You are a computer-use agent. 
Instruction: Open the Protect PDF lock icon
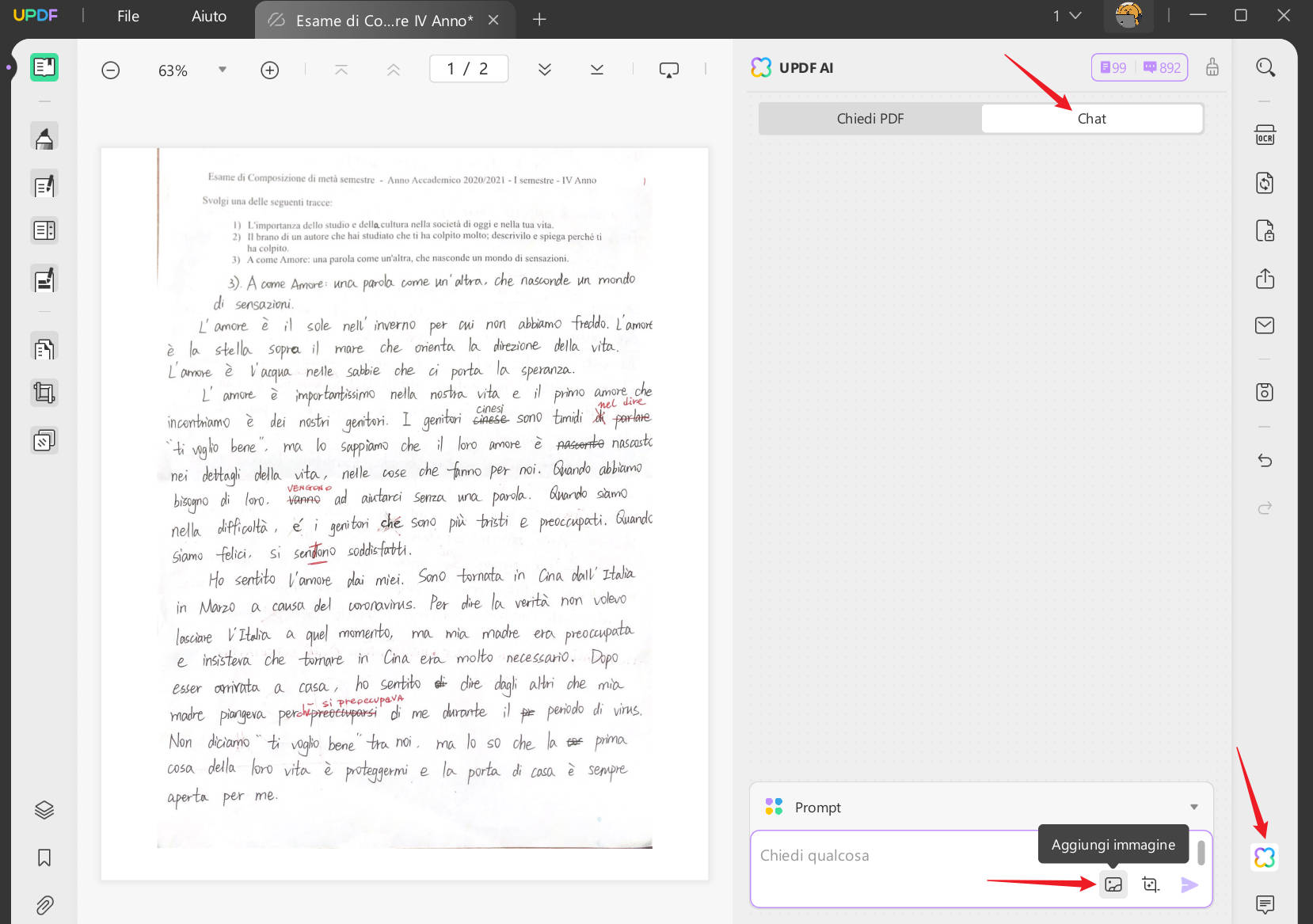point(1265,230)
